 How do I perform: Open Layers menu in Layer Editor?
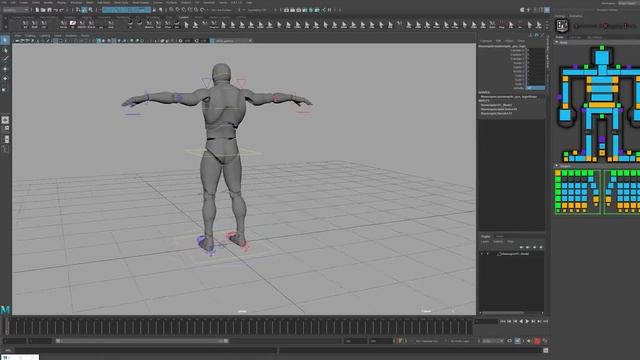point(485,242)
